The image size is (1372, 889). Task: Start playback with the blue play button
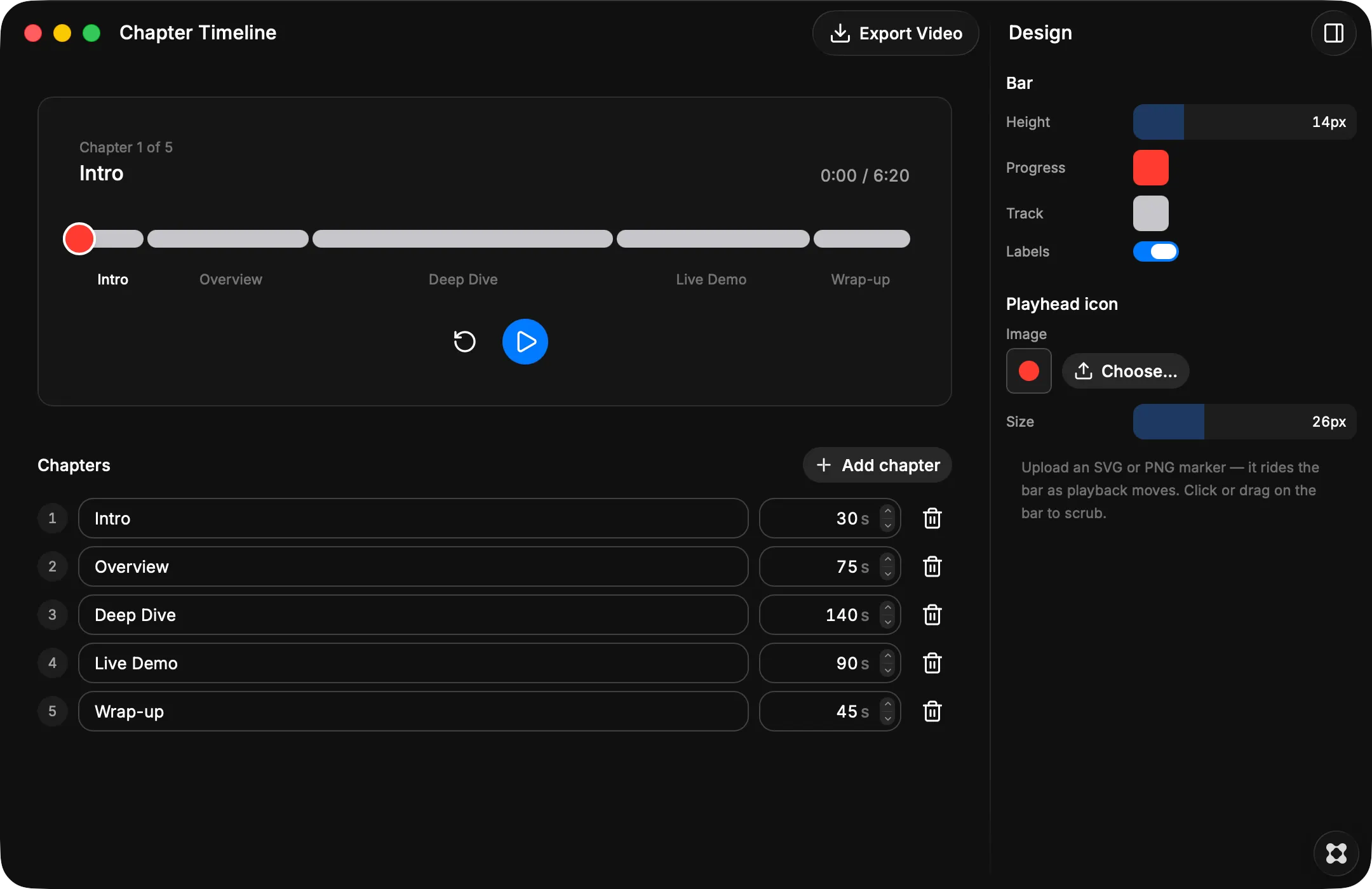click(x=525, y=342)
